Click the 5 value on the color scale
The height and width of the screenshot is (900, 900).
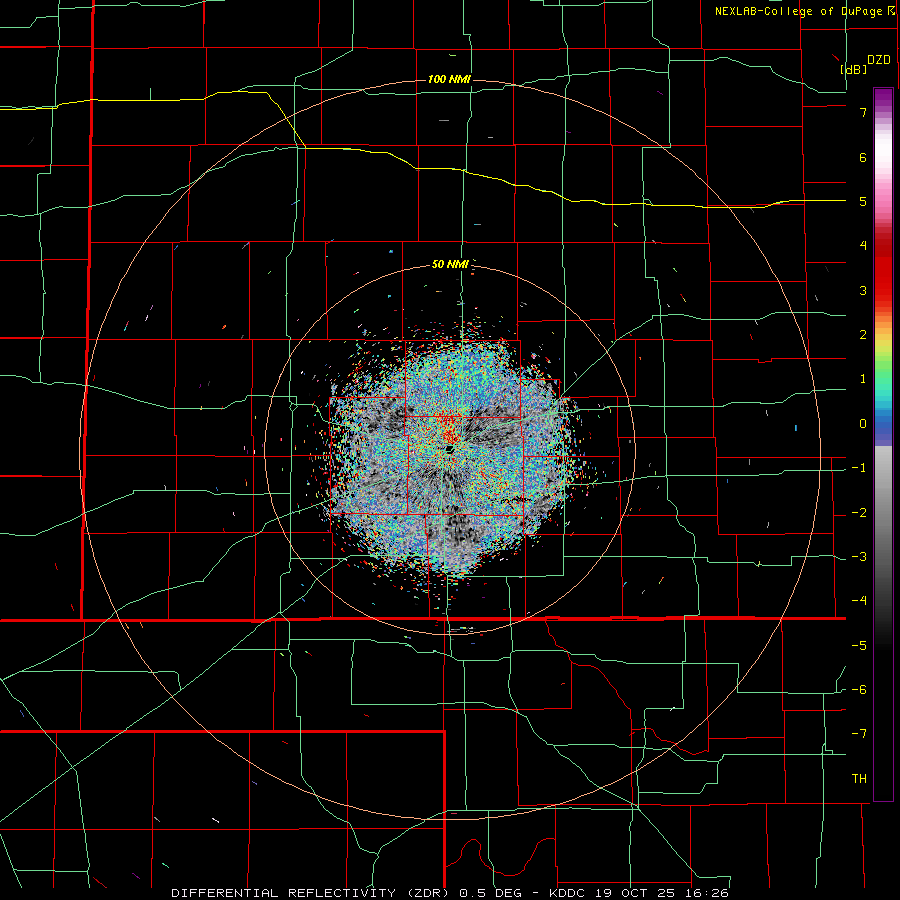pyautogui.click(x=863, y=201)
